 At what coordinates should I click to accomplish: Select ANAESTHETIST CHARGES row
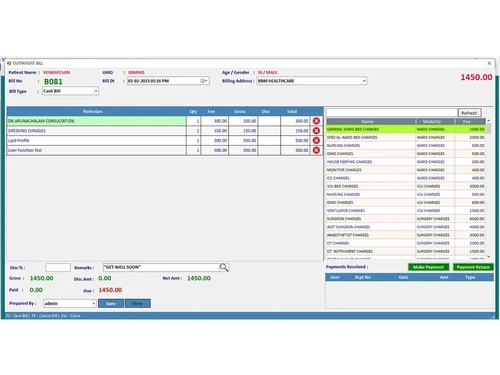406,235
